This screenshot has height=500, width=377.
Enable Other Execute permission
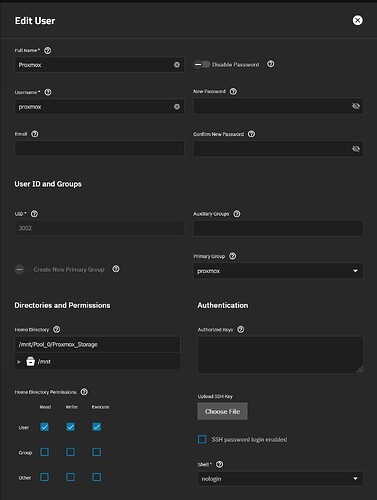(x=97, y=477)
